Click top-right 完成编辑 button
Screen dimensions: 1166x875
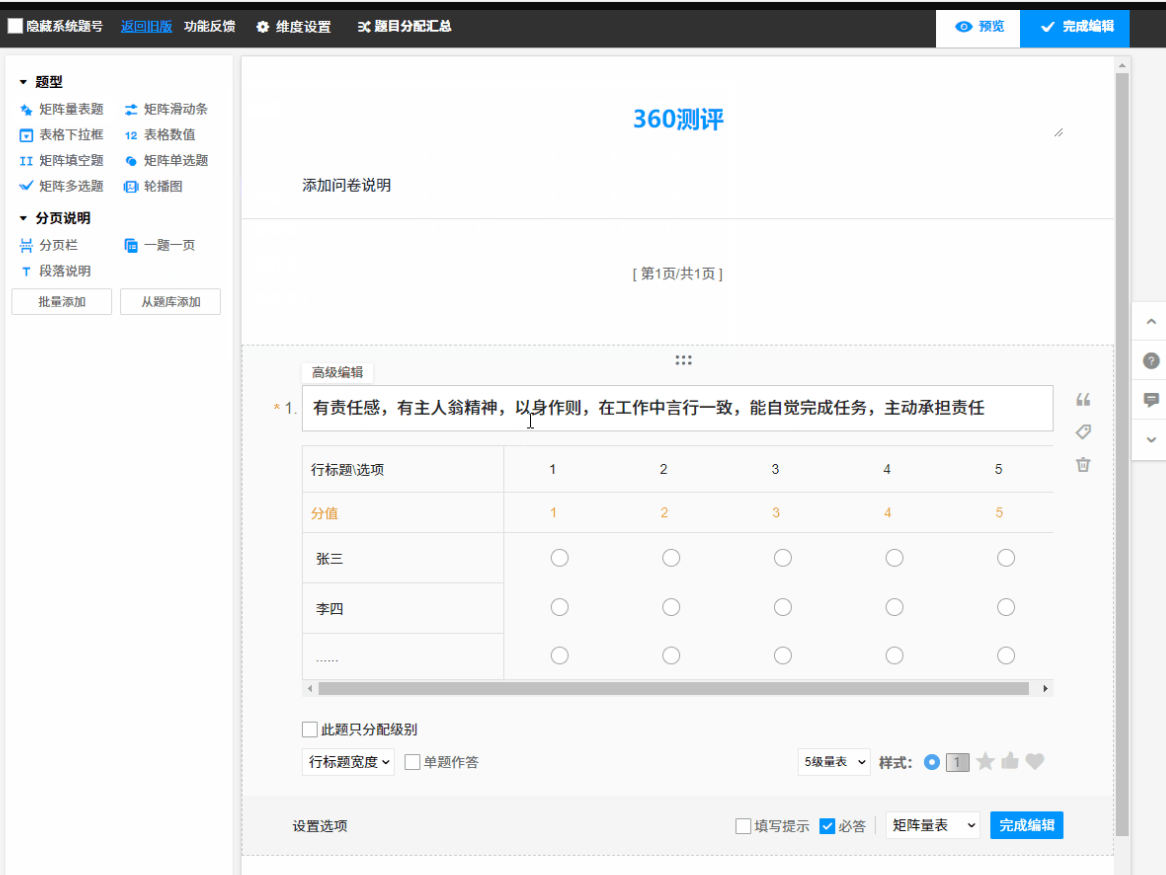coord(1075,27)
